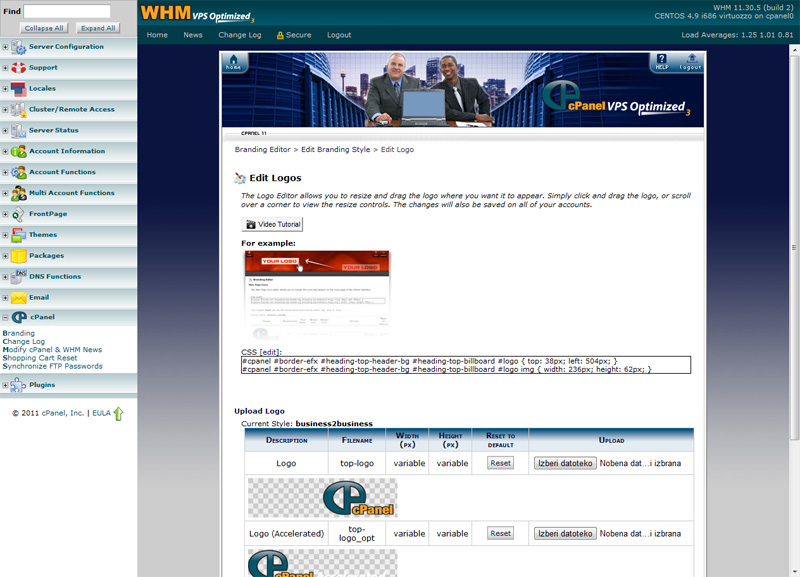Click the Expand All button
The height and width of the screenshot is (577, 800).
click(98, 28)
